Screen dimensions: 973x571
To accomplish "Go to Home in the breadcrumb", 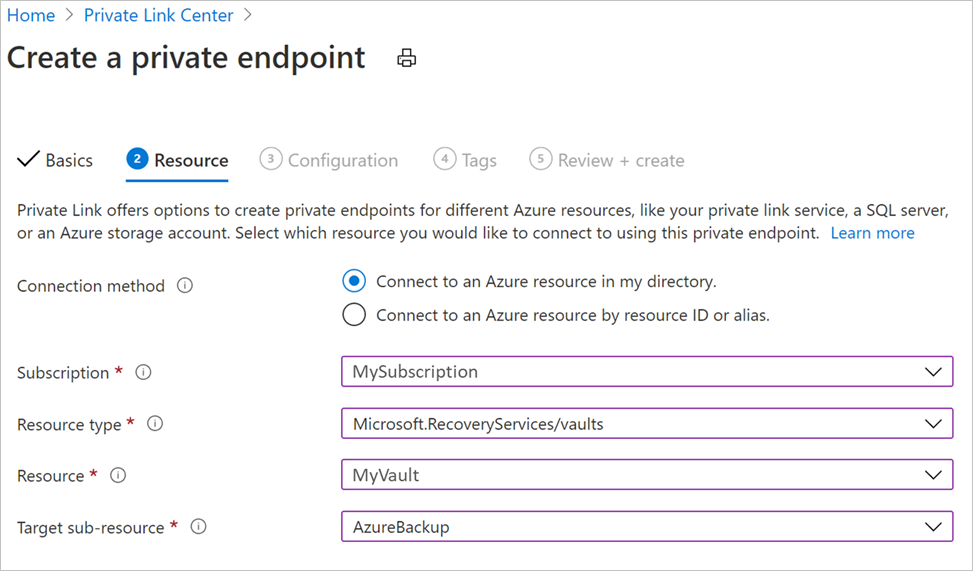I will [x=31, y=15].
